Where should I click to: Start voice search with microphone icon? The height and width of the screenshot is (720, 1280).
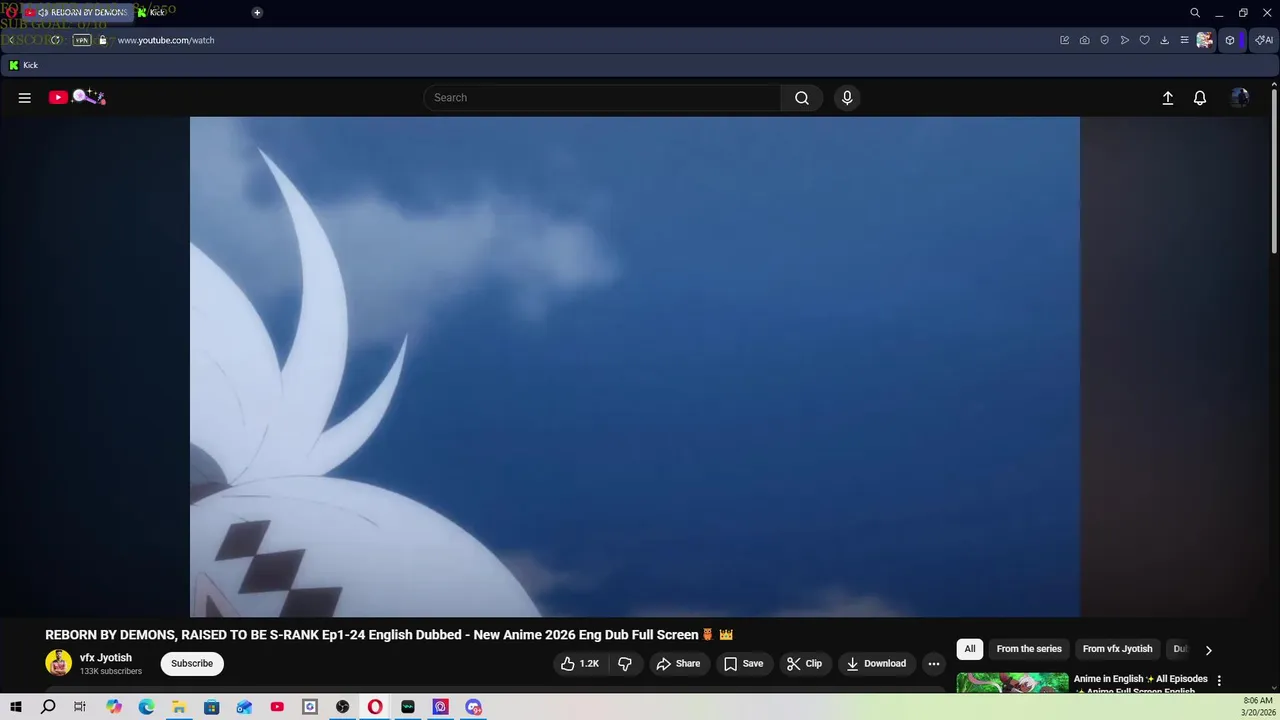[847, 98]
